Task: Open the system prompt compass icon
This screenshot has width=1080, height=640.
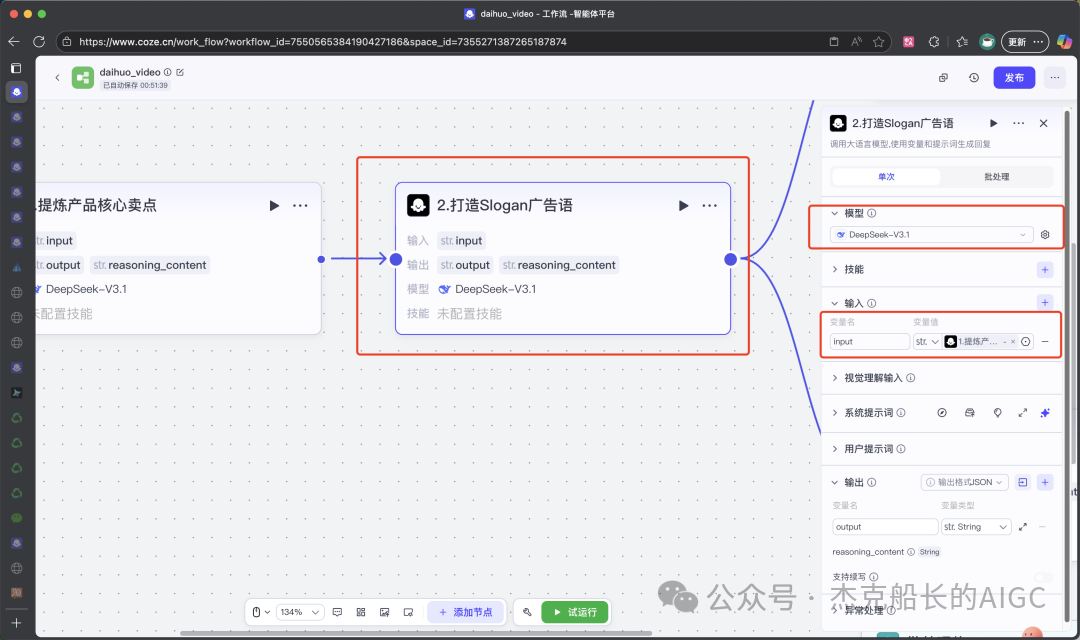Action: coord(942,413)
